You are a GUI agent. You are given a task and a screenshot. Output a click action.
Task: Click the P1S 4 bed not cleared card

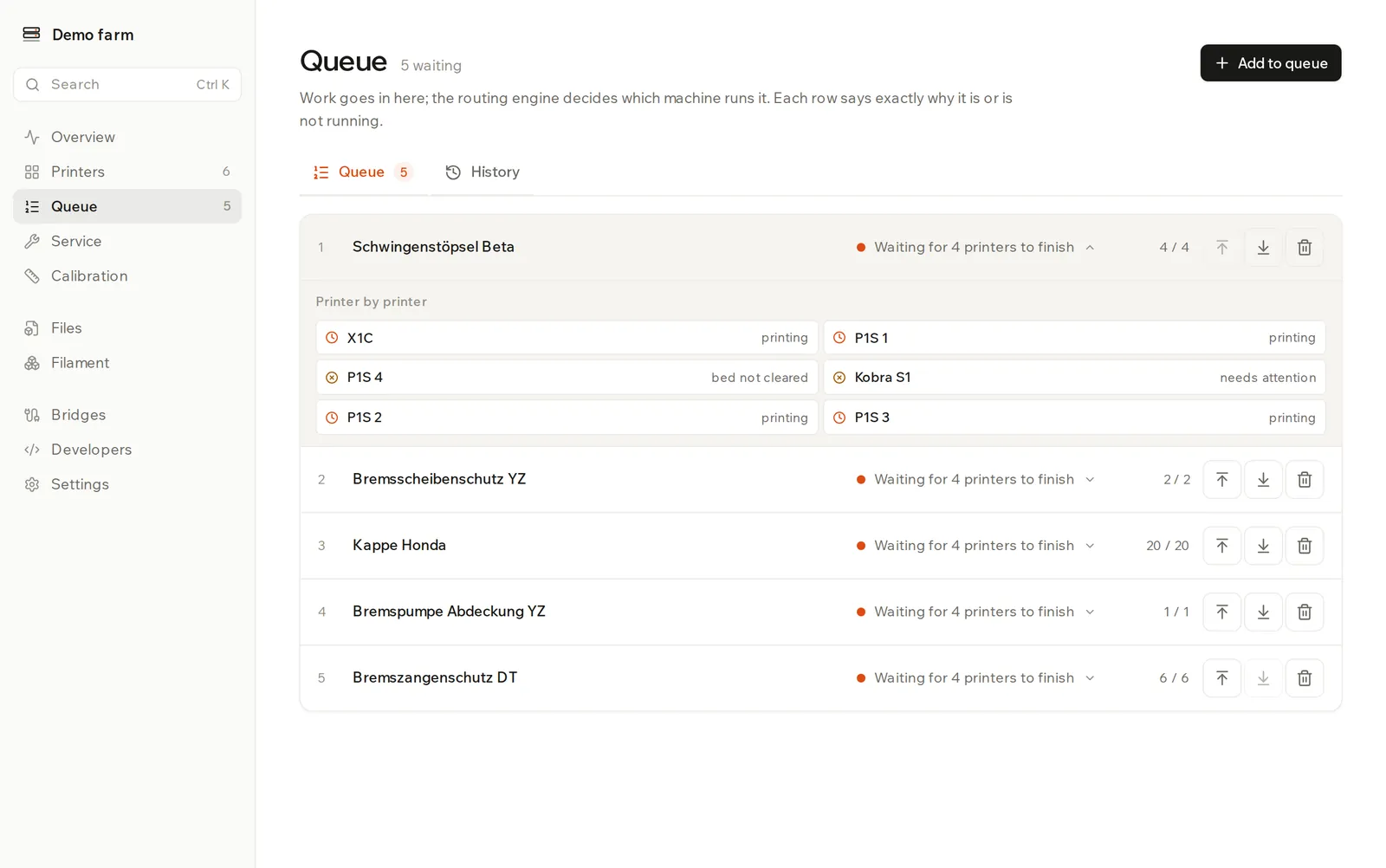pyautogui.click(x=567, y=378)
